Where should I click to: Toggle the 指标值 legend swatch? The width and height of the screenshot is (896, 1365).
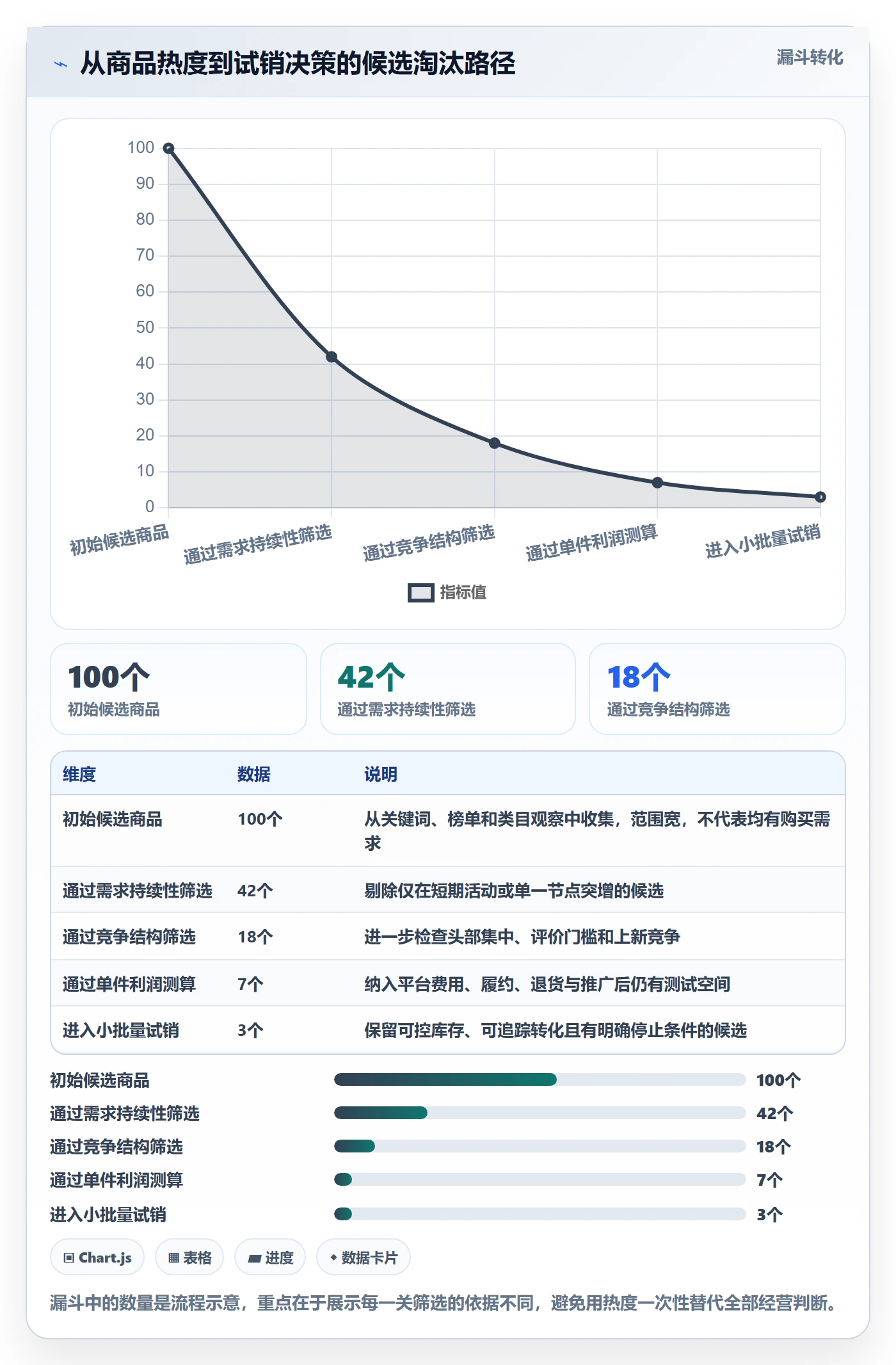point(420,593)
